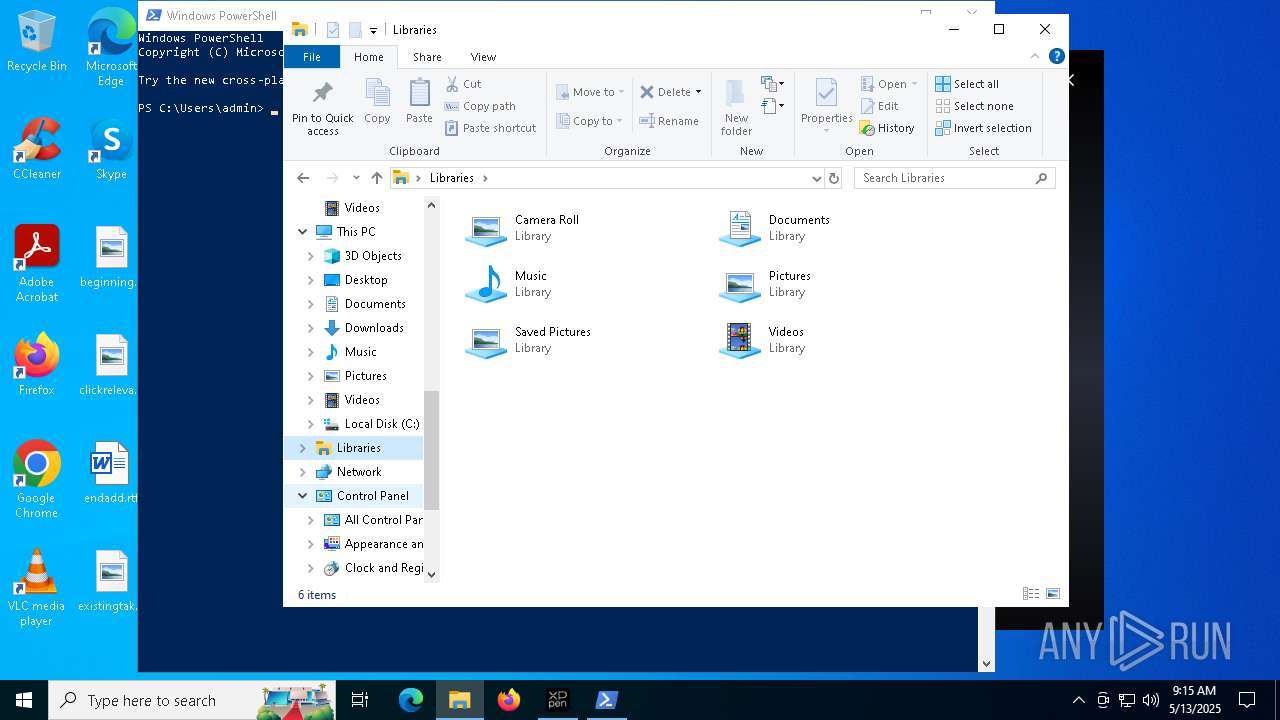Click Copy path in ribbon
Screen dimensions: 1280x720
tap(480, 106)
